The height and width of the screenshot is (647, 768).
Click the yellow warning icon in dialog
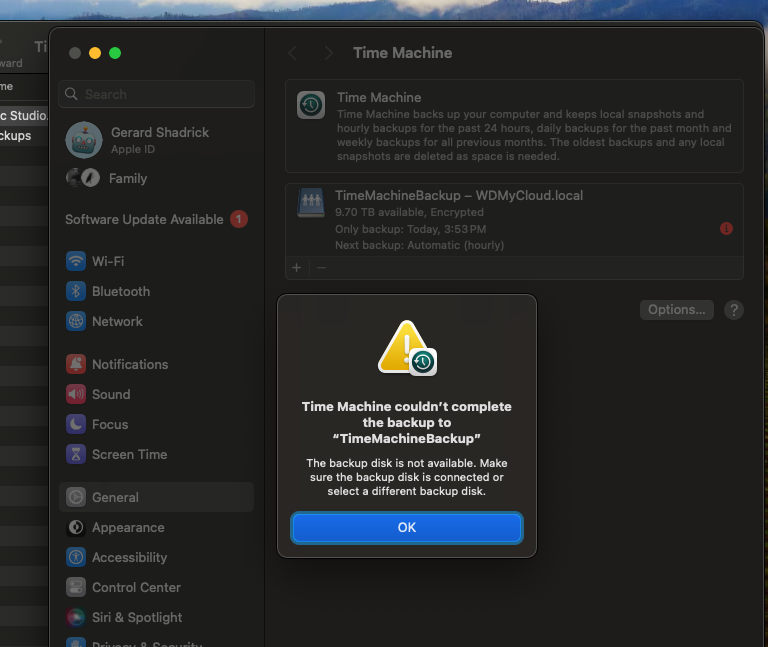[407, 348]
